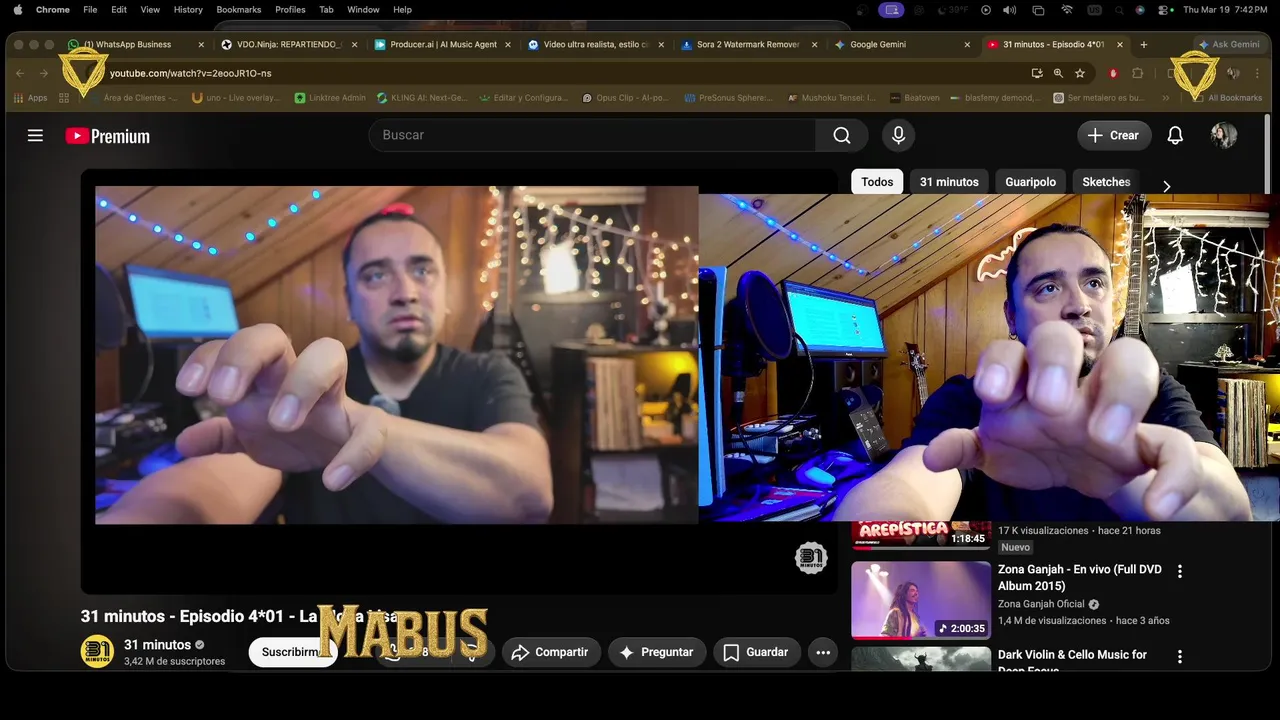The height and width of the screenshot is (720, 1280).
Task: Open Chrome extensions puzzle icon
Action: [x=1137, y=73]
